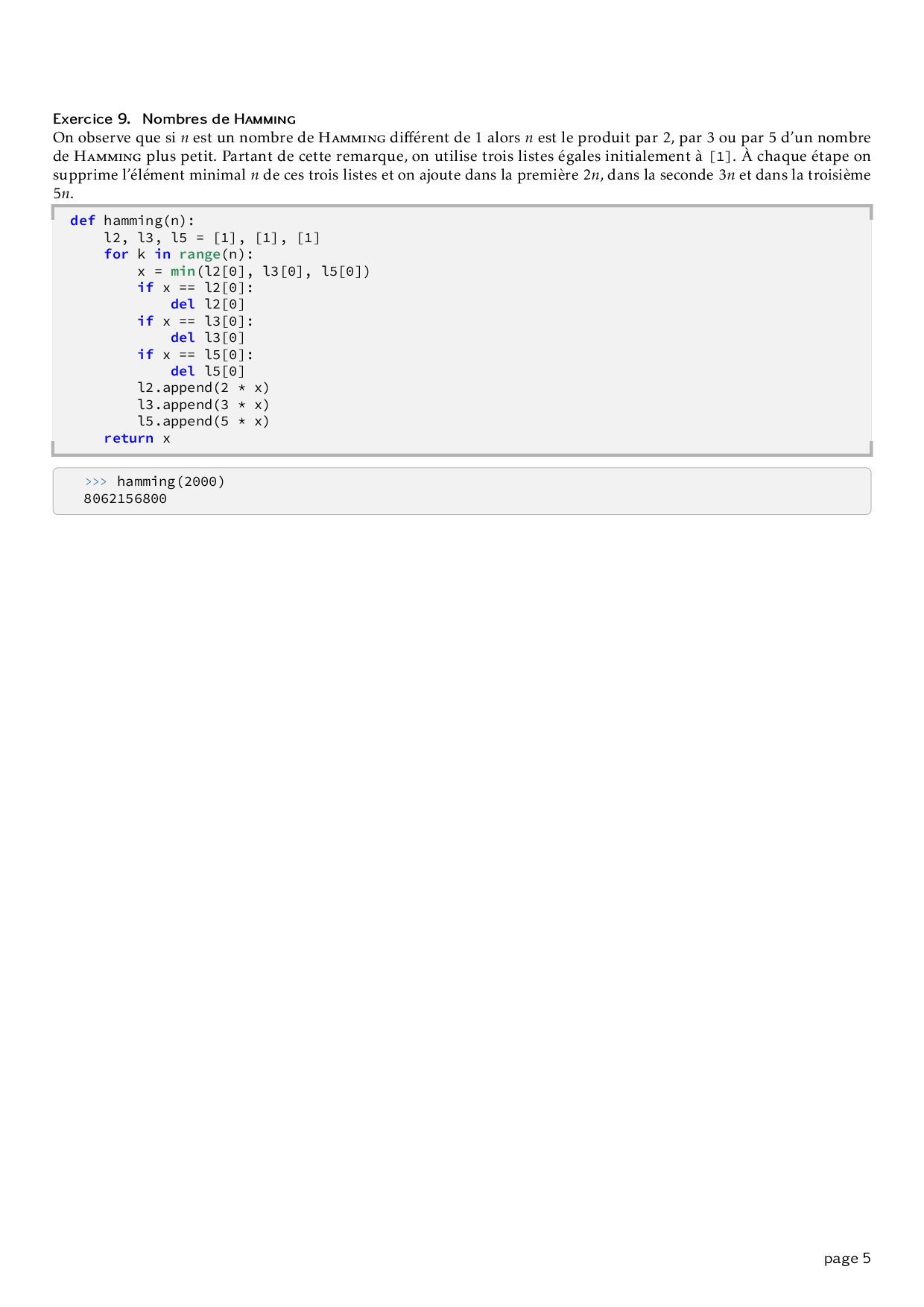The image size is (924, 1307).
Task: Click the blue "return" keyword
Action: point(128,438)
